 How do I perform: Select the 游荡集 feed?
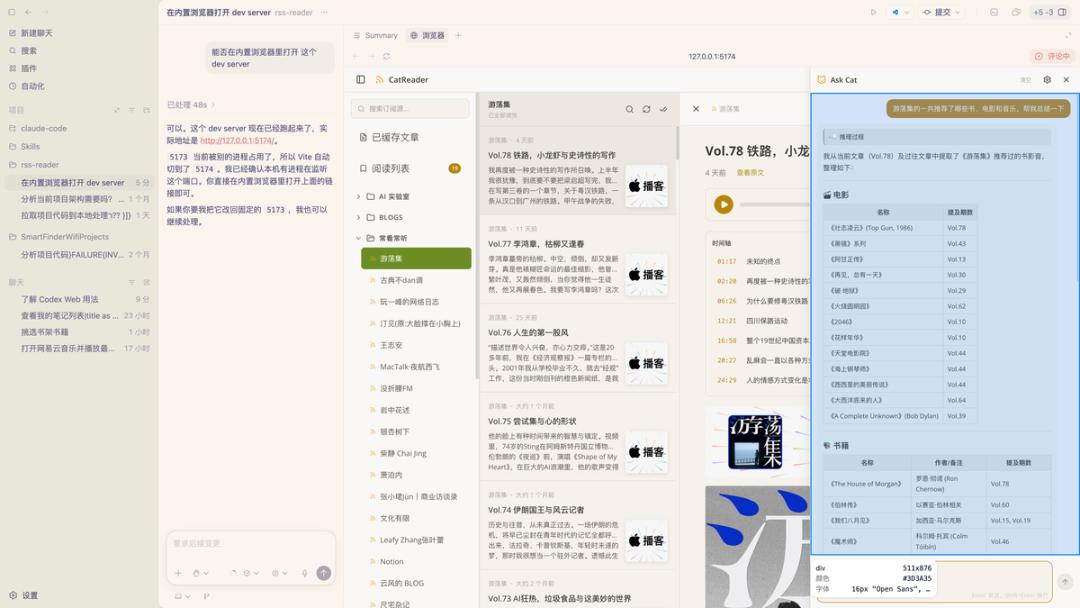pos(416,258)
